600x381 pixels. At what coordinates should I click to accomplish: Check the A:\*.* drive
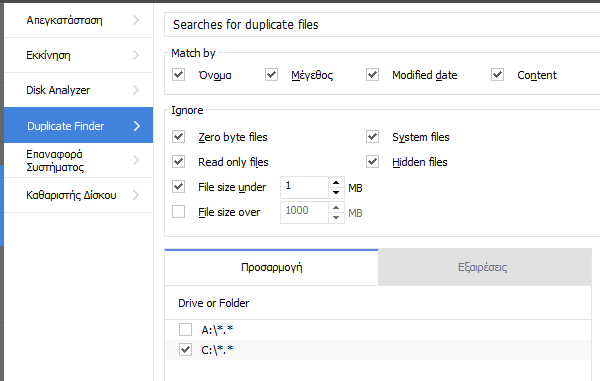(186, 329)
